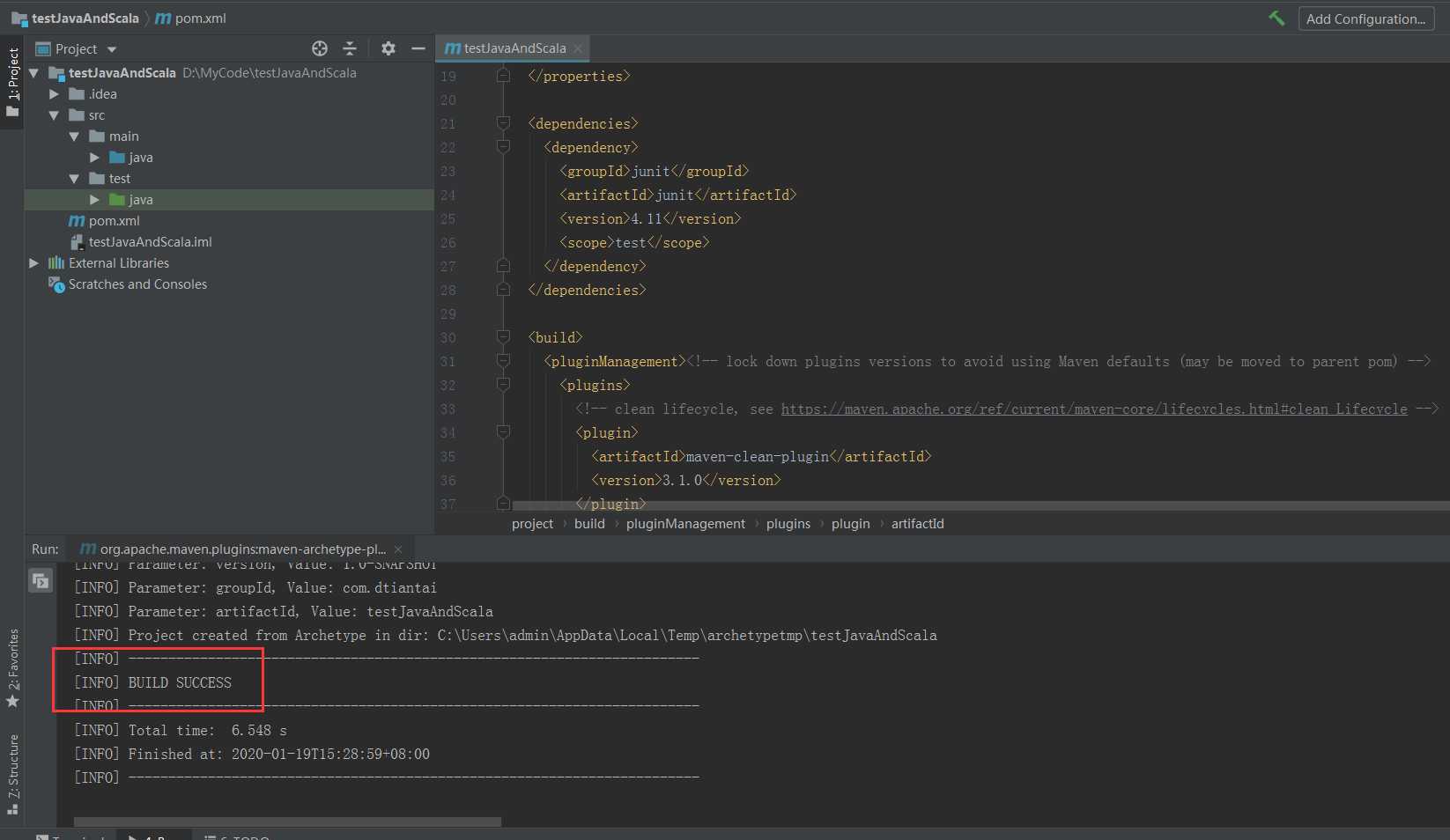Collapse the testJavaAndScala root node arrow
Screen dimensions: 1450x840
click(33, 73)
